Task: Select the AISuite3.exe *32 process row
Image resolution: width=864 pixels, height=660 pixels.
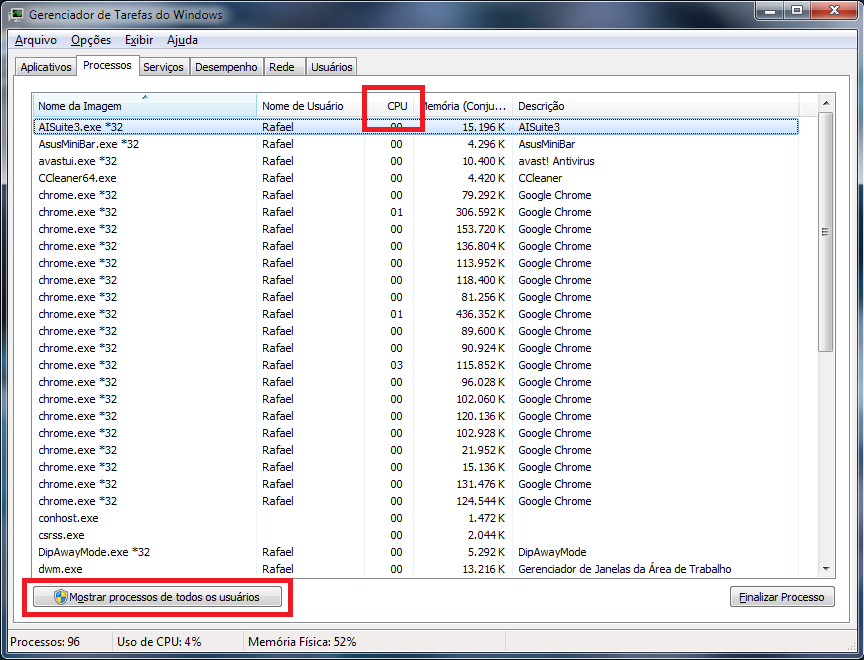Action: pyautogui.click(x=416, y=127)
